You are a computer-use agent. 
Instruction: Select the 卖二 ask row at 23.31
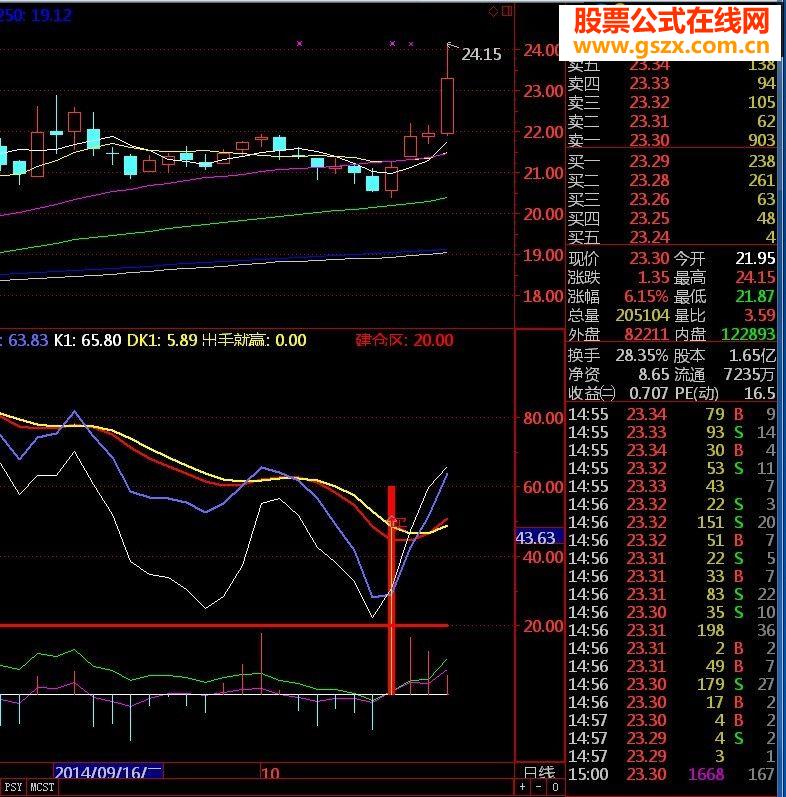click(x=672, y=121)
